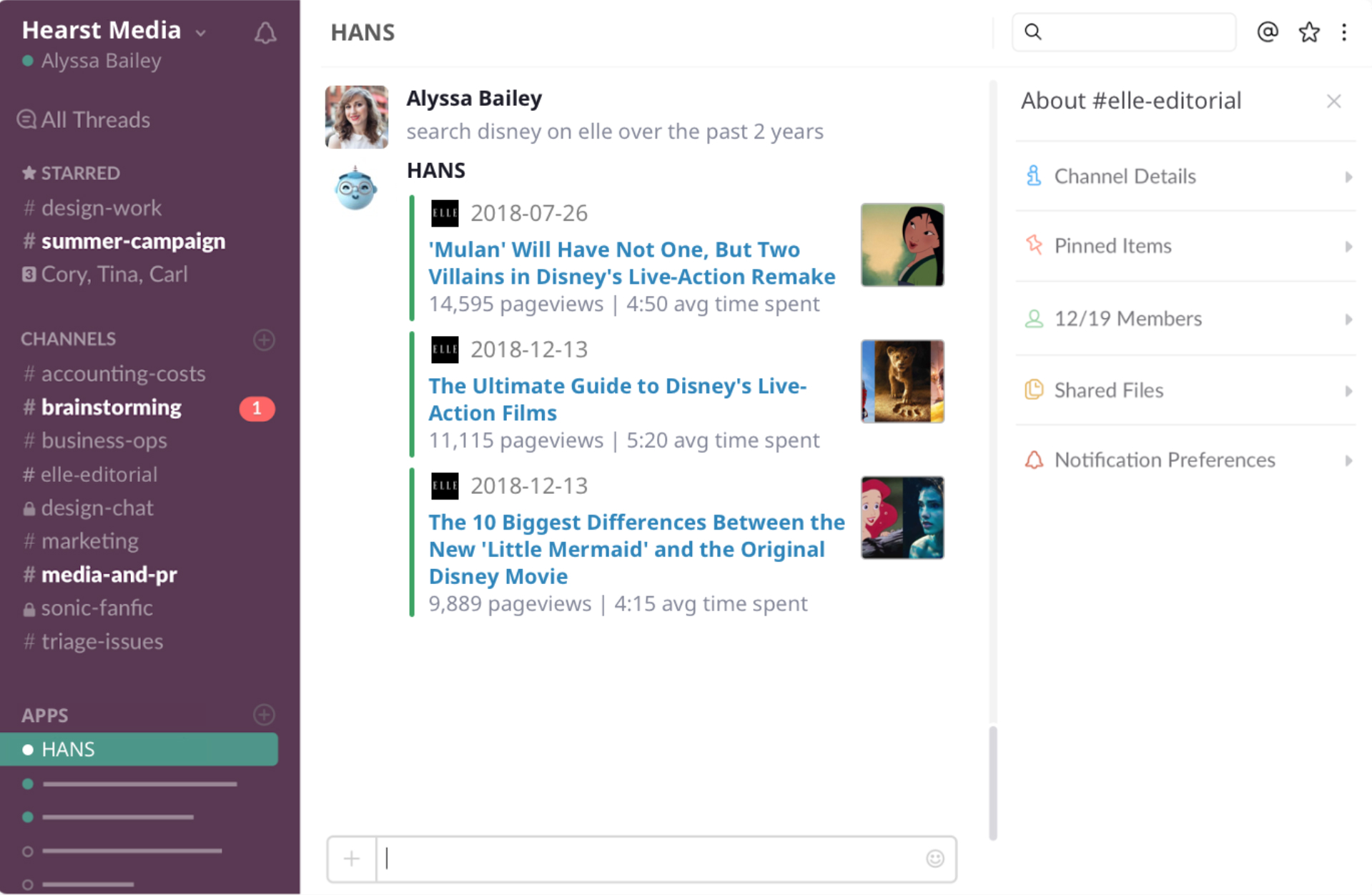1372x895 pixels.
Task: Expand the Pinned Items section
Action: coord(1185,246)
